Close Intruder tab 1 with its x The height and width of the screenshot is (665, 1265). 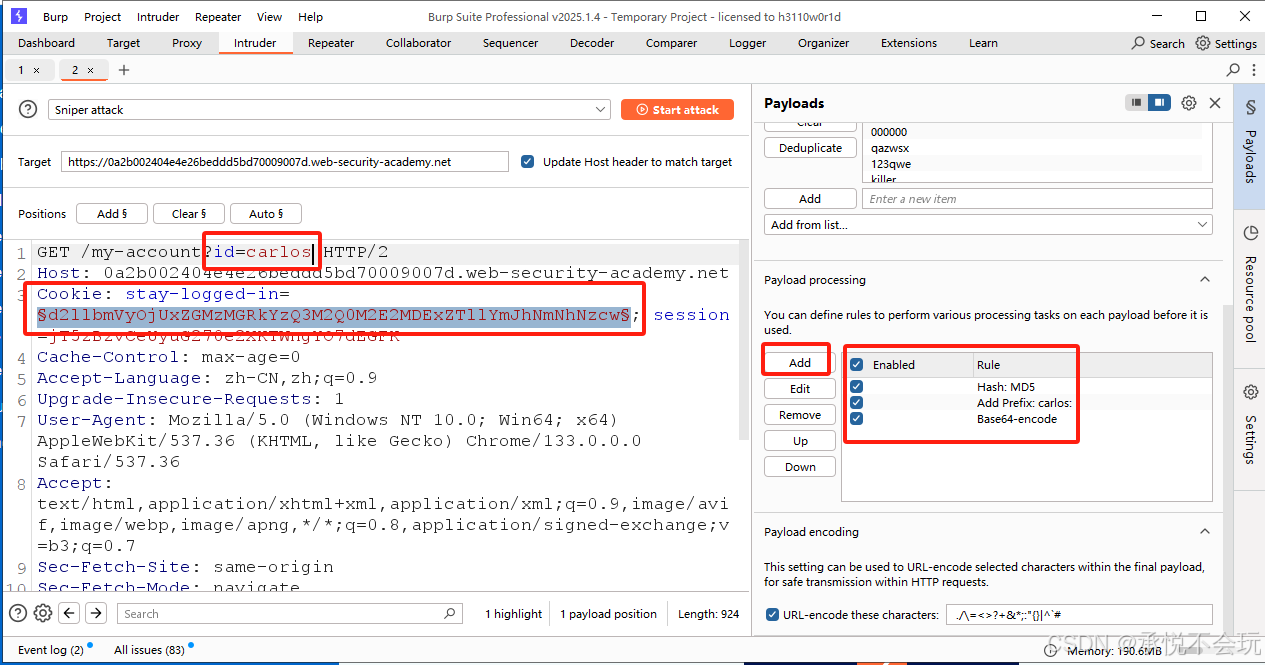coord(37,70)
